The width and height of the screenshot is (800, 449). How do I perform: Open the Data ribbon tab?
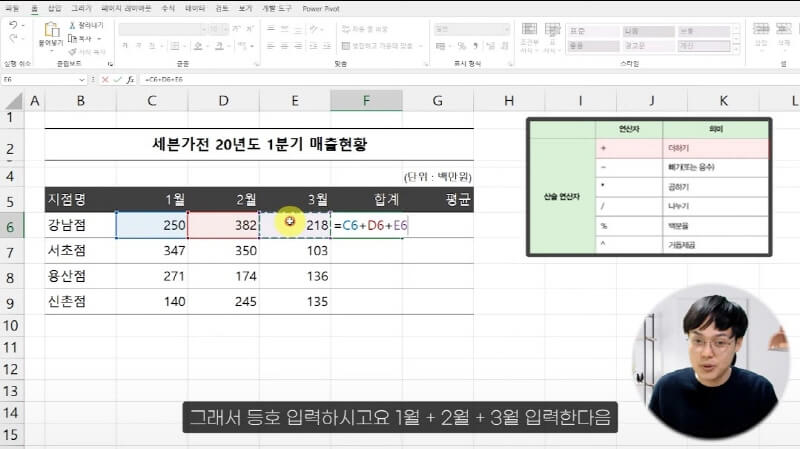(x=195, y=9)
